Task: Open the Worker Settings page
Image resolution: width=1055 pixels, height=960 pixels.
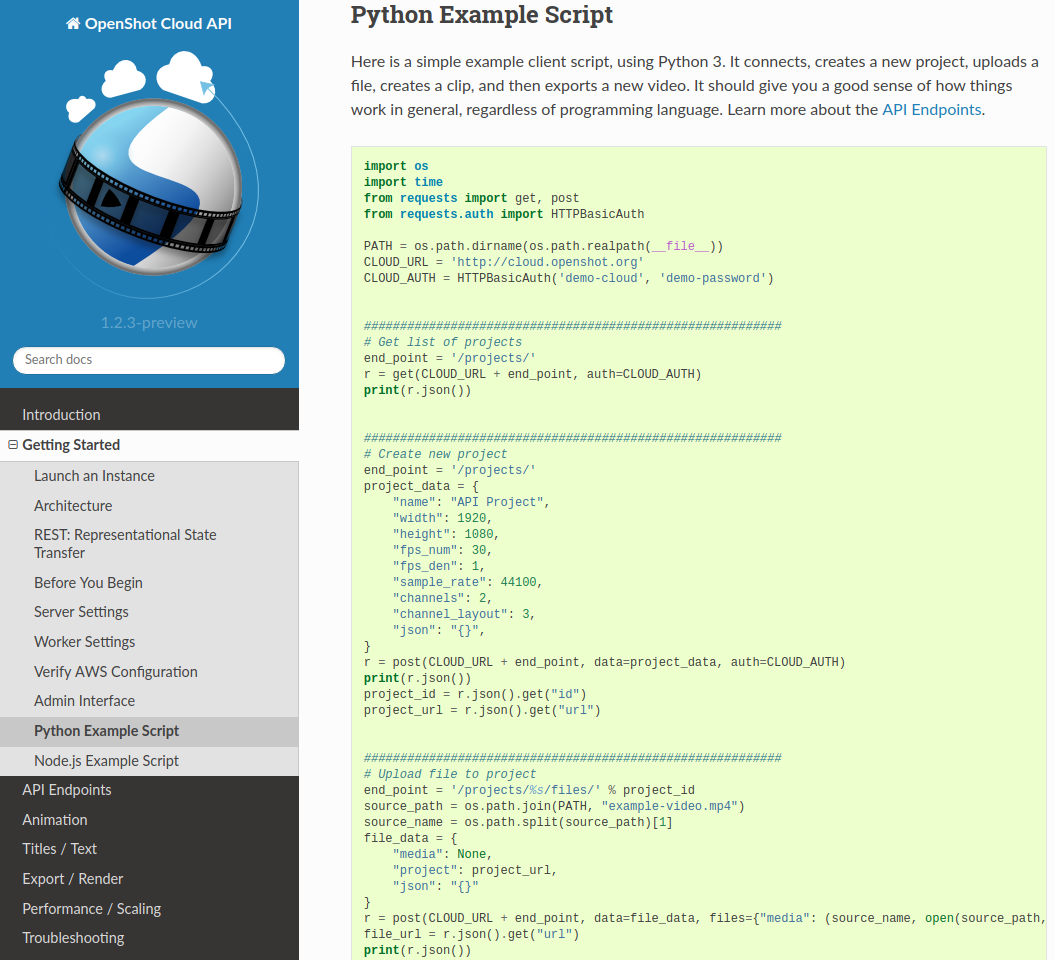Action: pyautogui.click(x=84, y=641)
